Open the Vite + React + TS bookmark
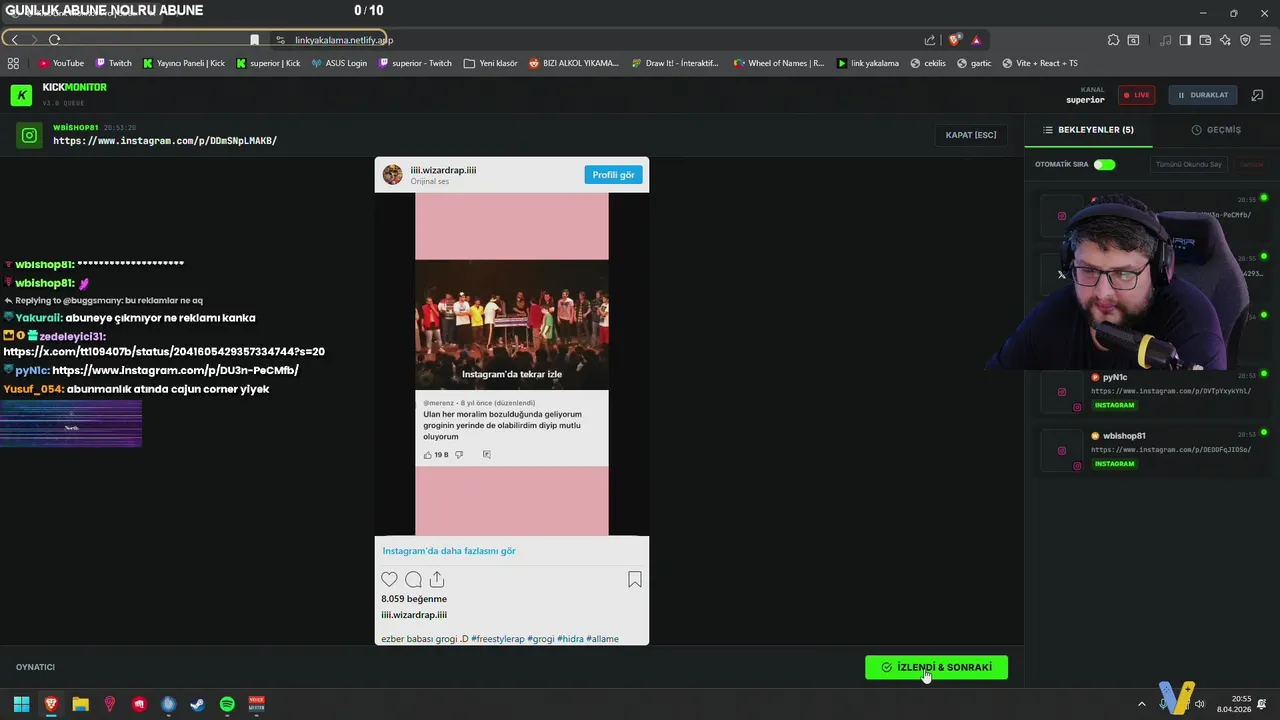The width and height of the screenshot is (1280, 720). (1039, 63)
